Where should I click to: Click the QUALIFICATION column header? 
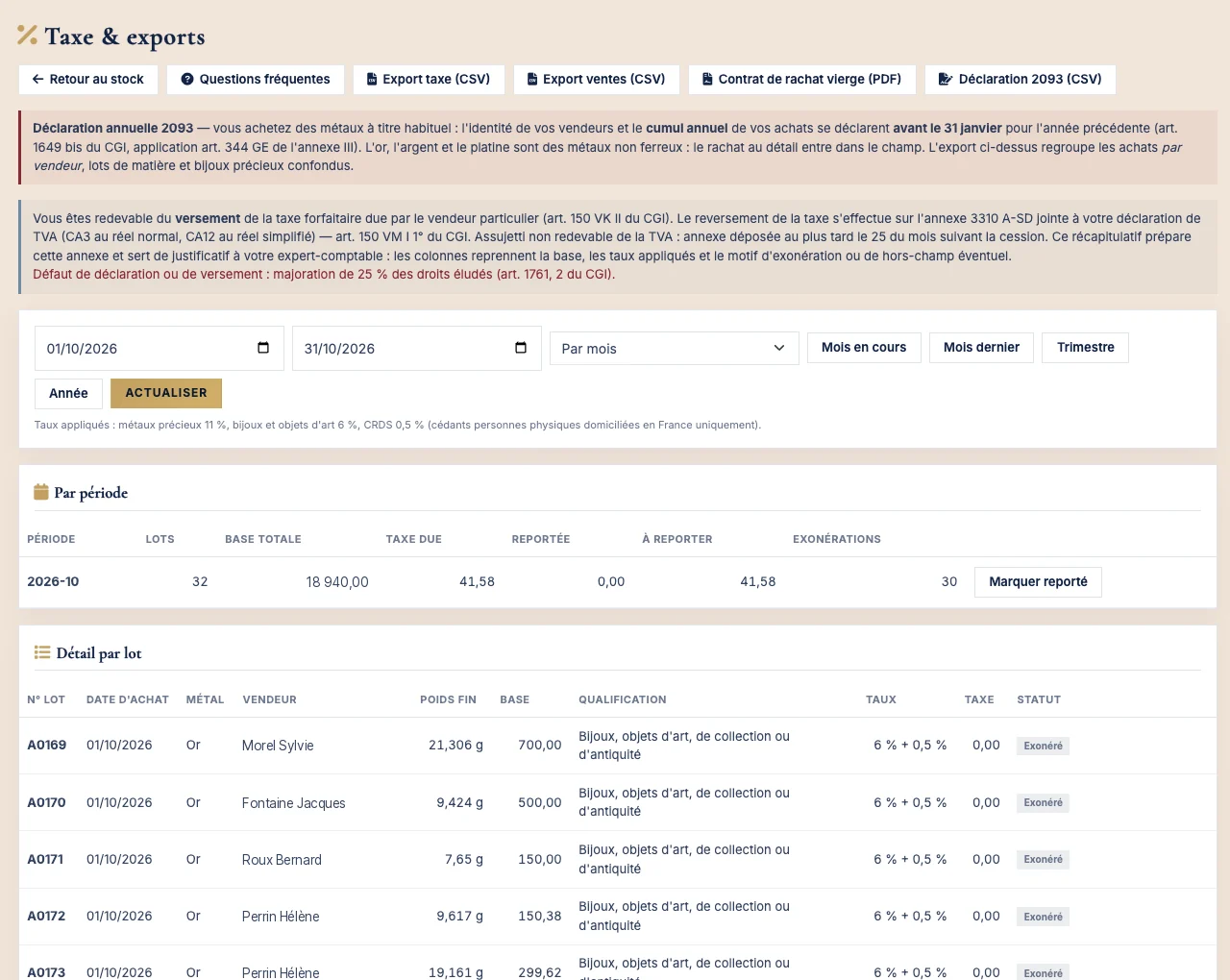click(x=622, y=699)
